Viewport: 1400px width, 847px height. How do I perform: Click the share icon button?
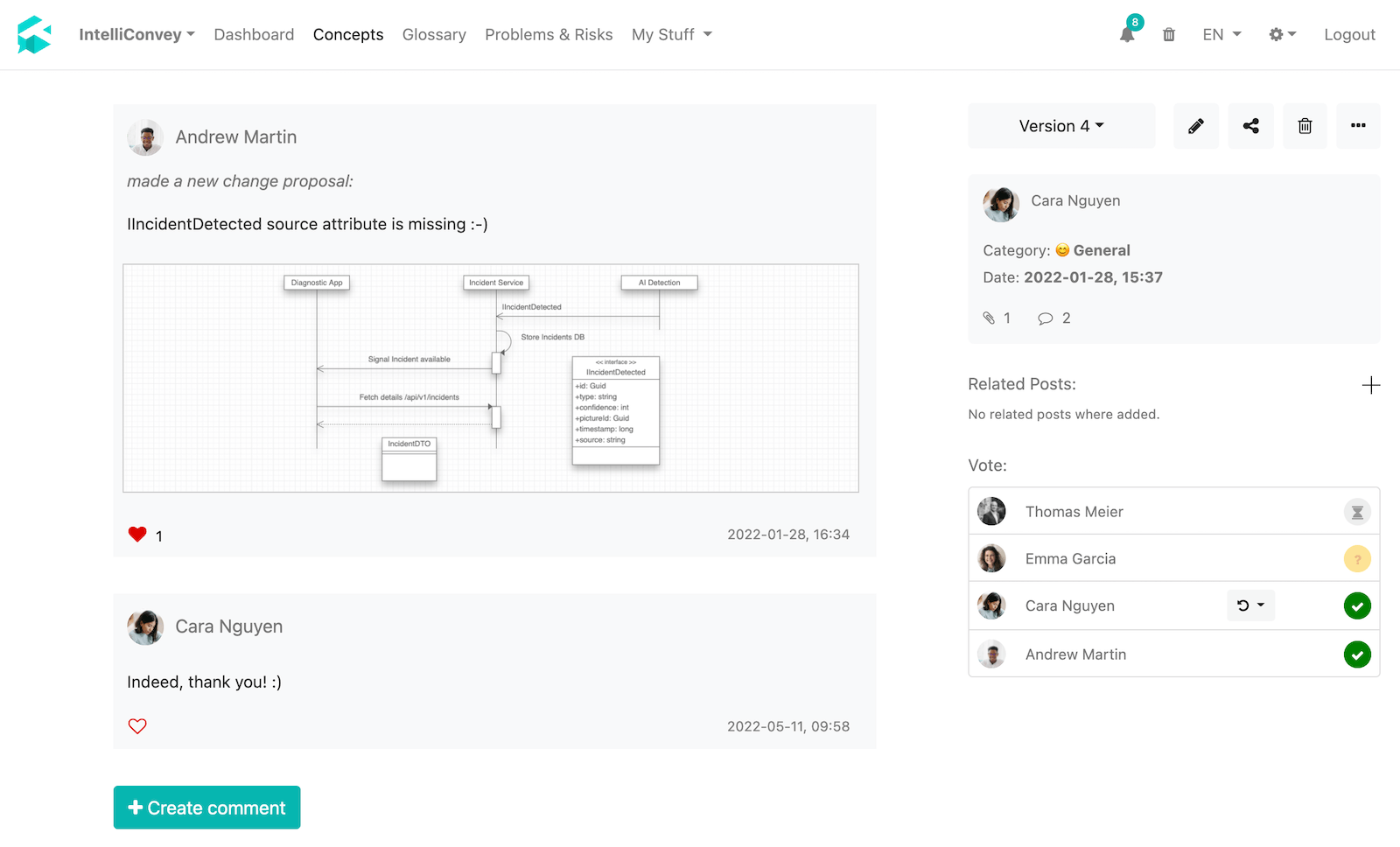pyautogui.click(x=1251, y=126)
